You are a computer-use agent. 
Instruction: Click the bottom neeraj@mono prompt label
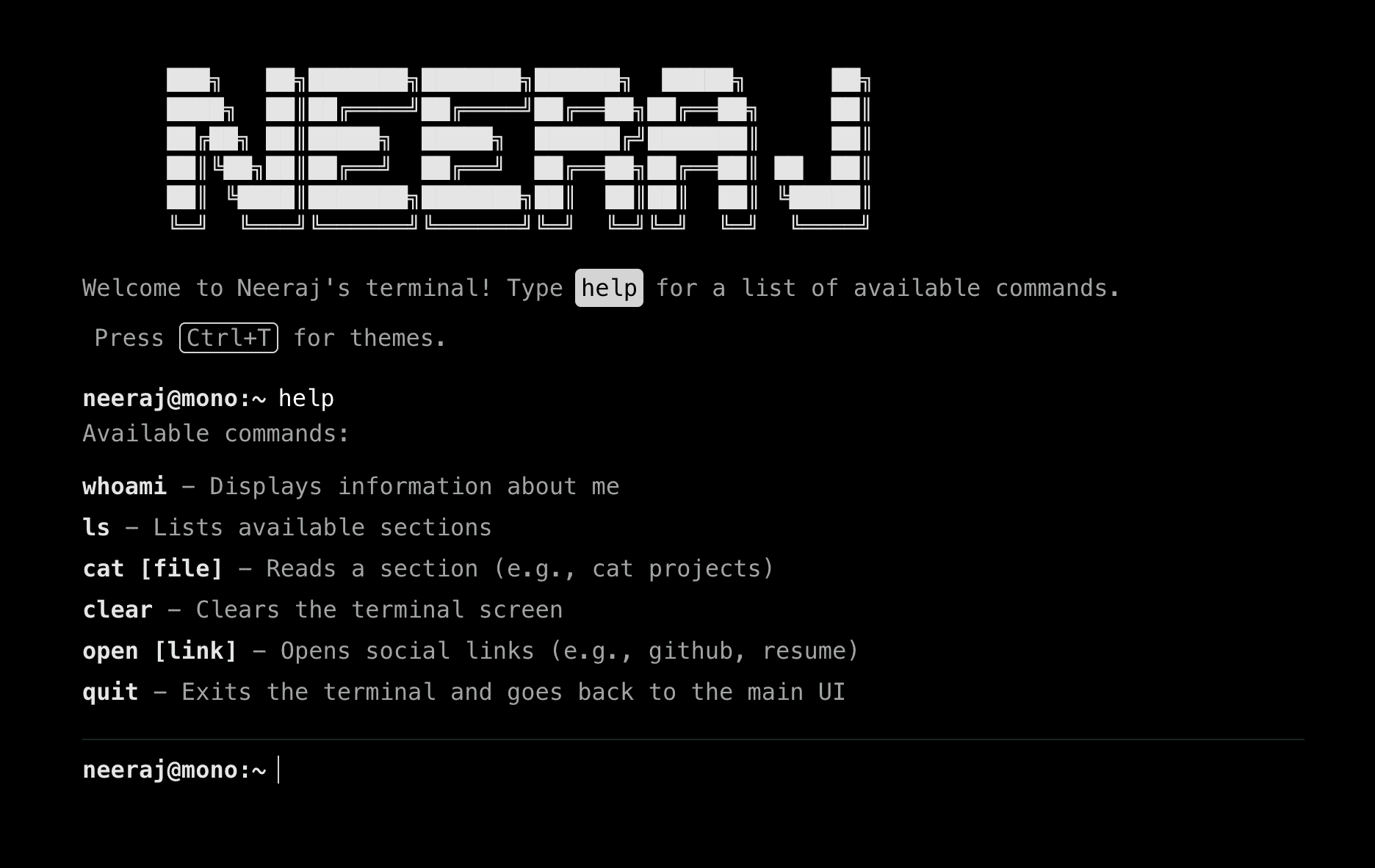pos(175,770)
